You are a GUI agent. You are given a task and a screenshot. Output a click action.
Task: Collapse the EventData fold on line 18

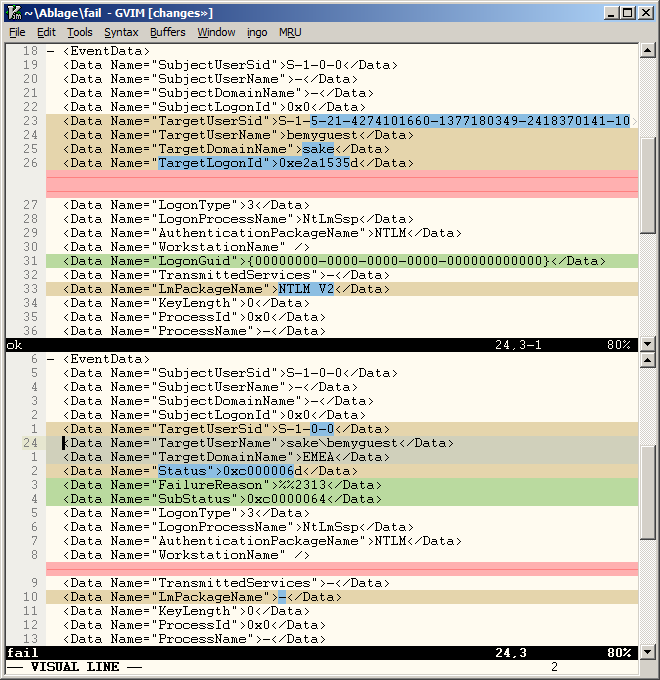tap(51, 51)
